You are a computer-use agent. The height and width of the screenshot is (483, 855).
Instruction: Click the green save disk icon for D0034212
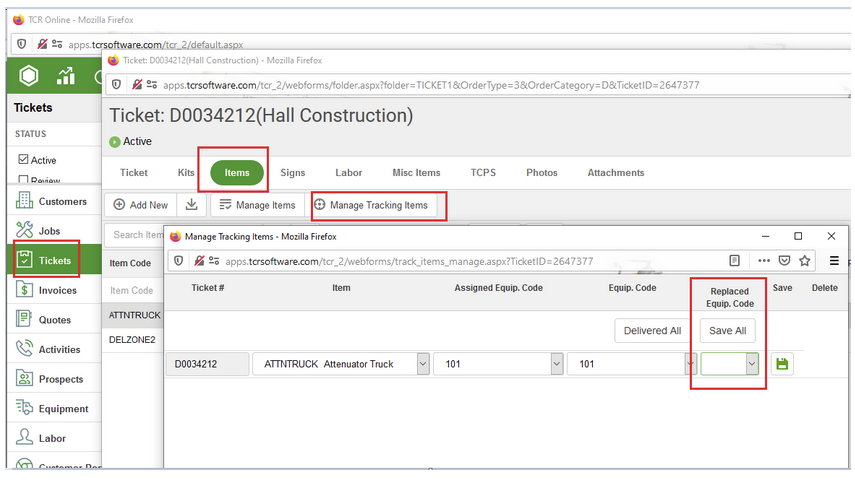pyautogui.click(x=782, y=364)
